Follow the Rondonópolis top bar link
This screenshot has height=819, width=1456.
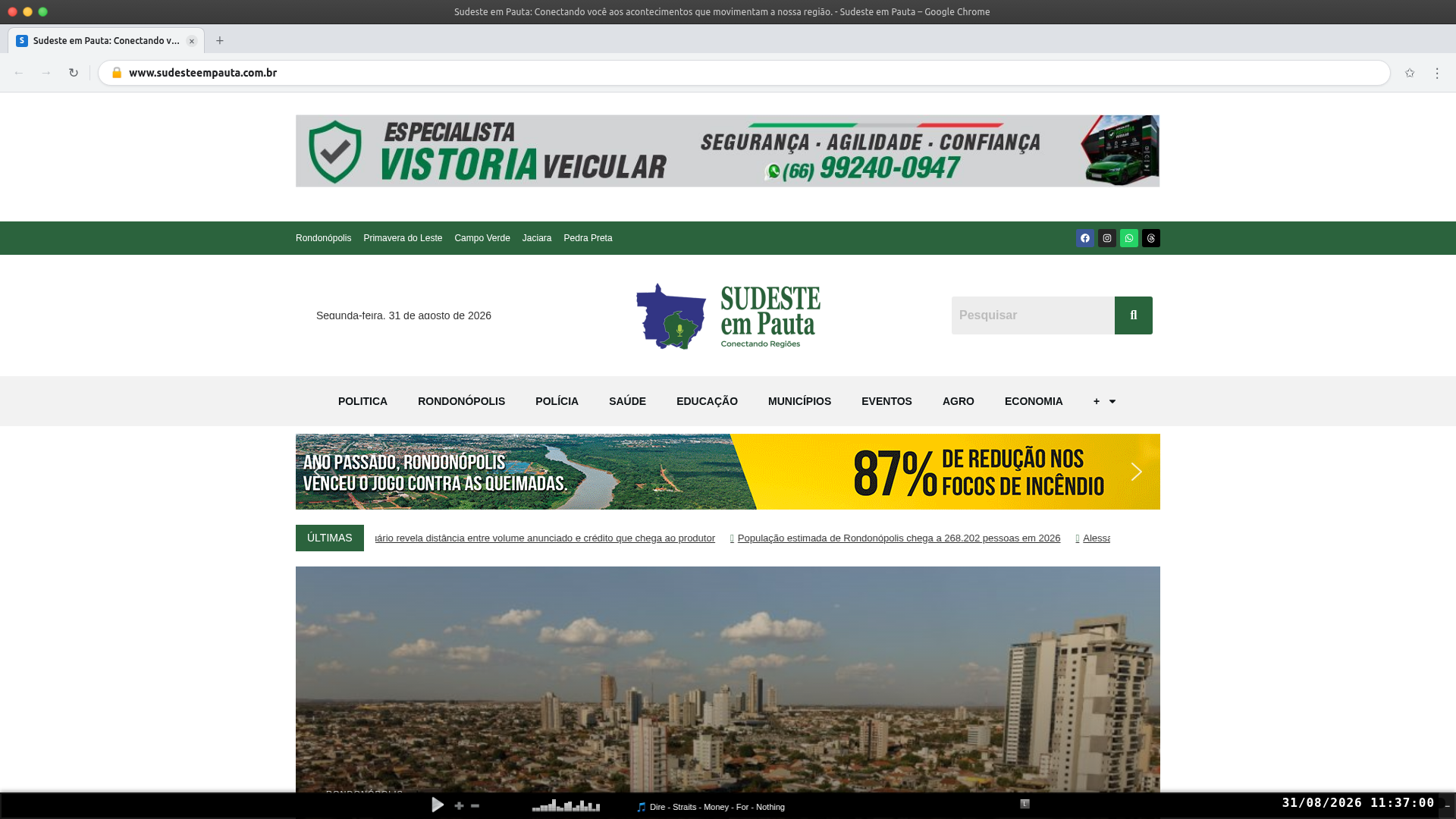click(x=323, y=238)
